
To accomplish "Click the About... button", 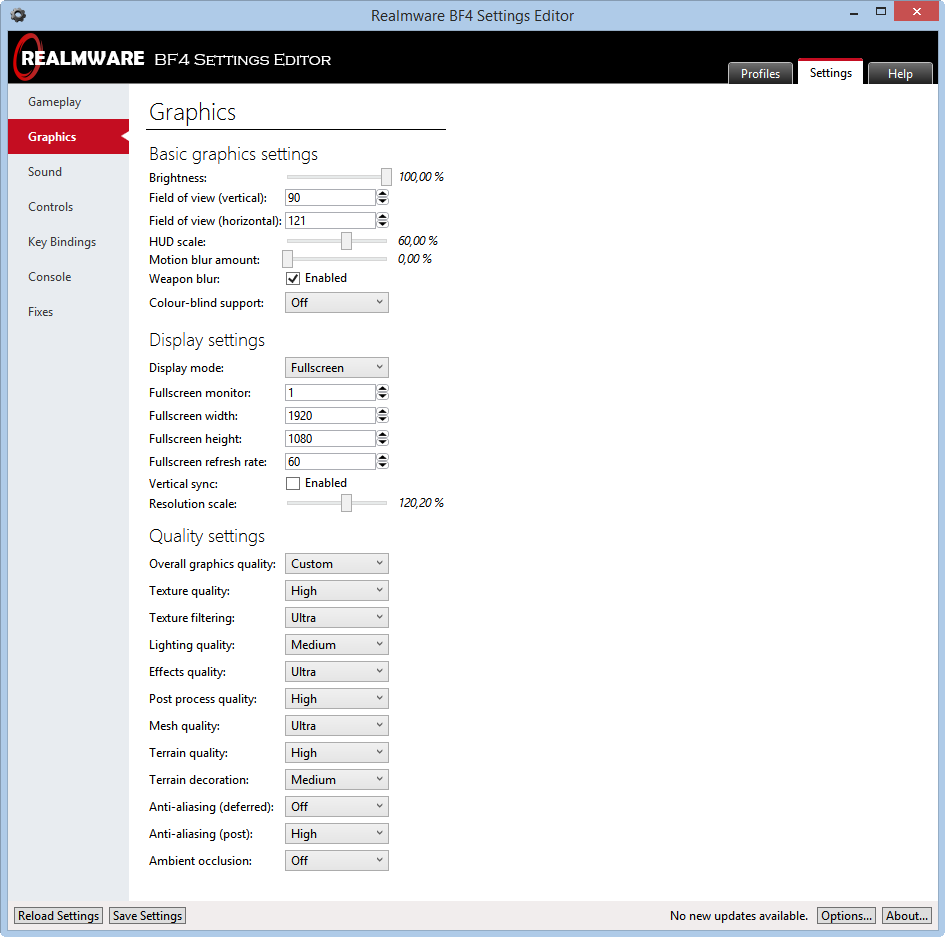I will tap(906, 915).
